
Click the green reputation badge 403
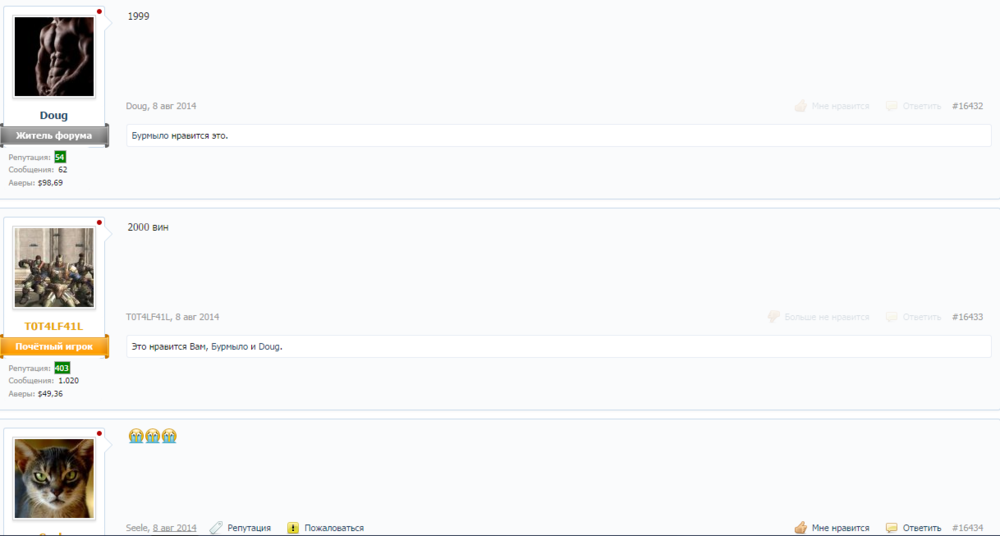pyautogui.click(x=61, y=368)
